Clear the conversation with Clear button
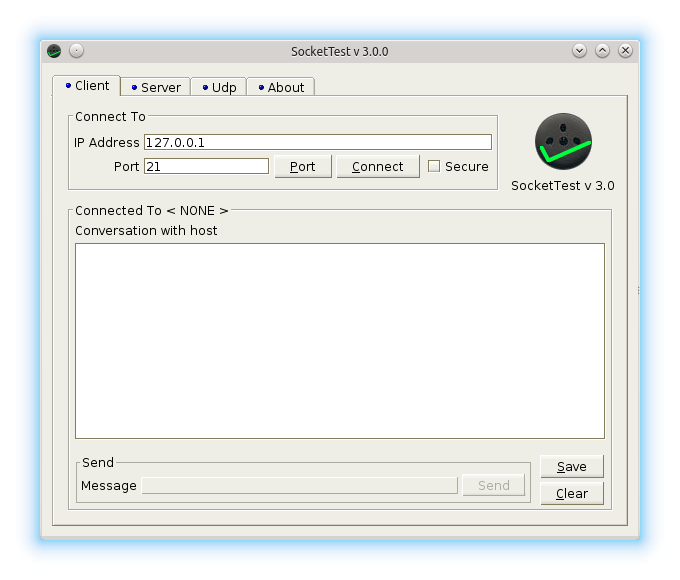The image size is (680, 580). [x=571, y=493]
